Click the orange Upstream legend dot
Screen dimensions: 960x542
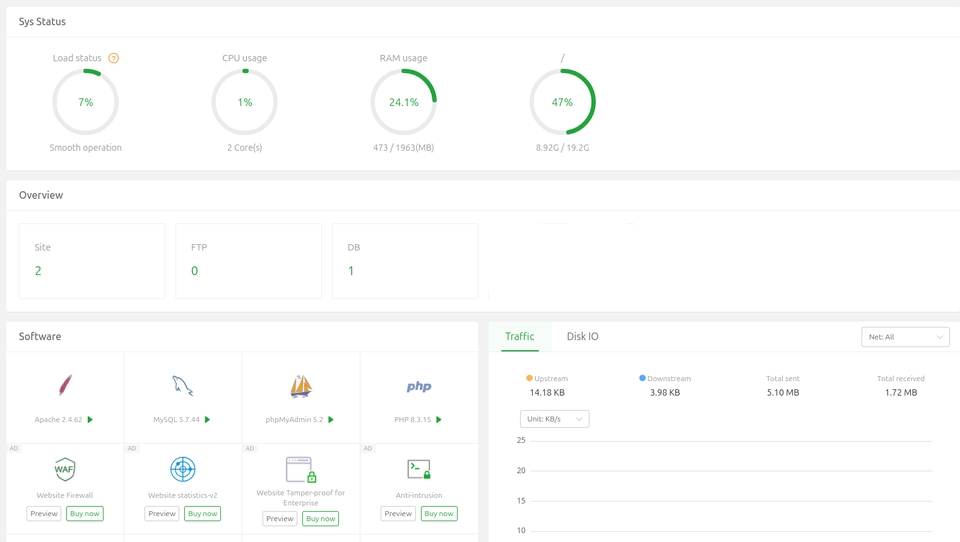(529, 378)
